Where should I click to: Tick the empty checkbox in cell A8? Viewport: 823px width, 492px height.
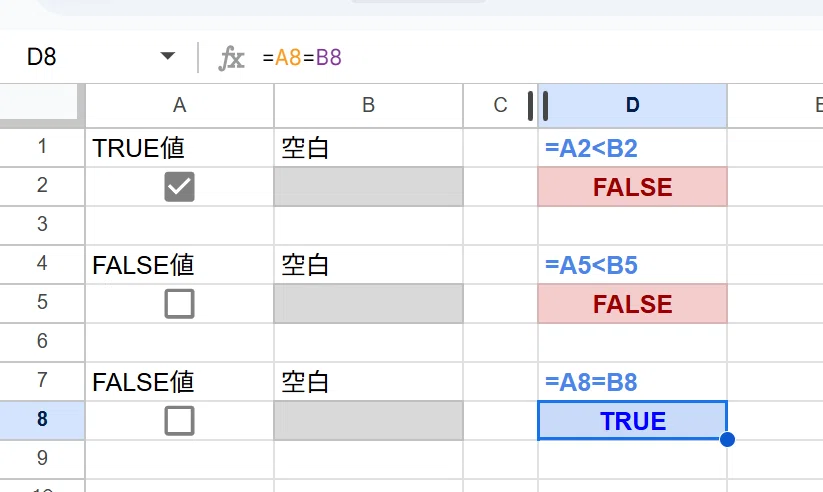(x=180, y=421)
